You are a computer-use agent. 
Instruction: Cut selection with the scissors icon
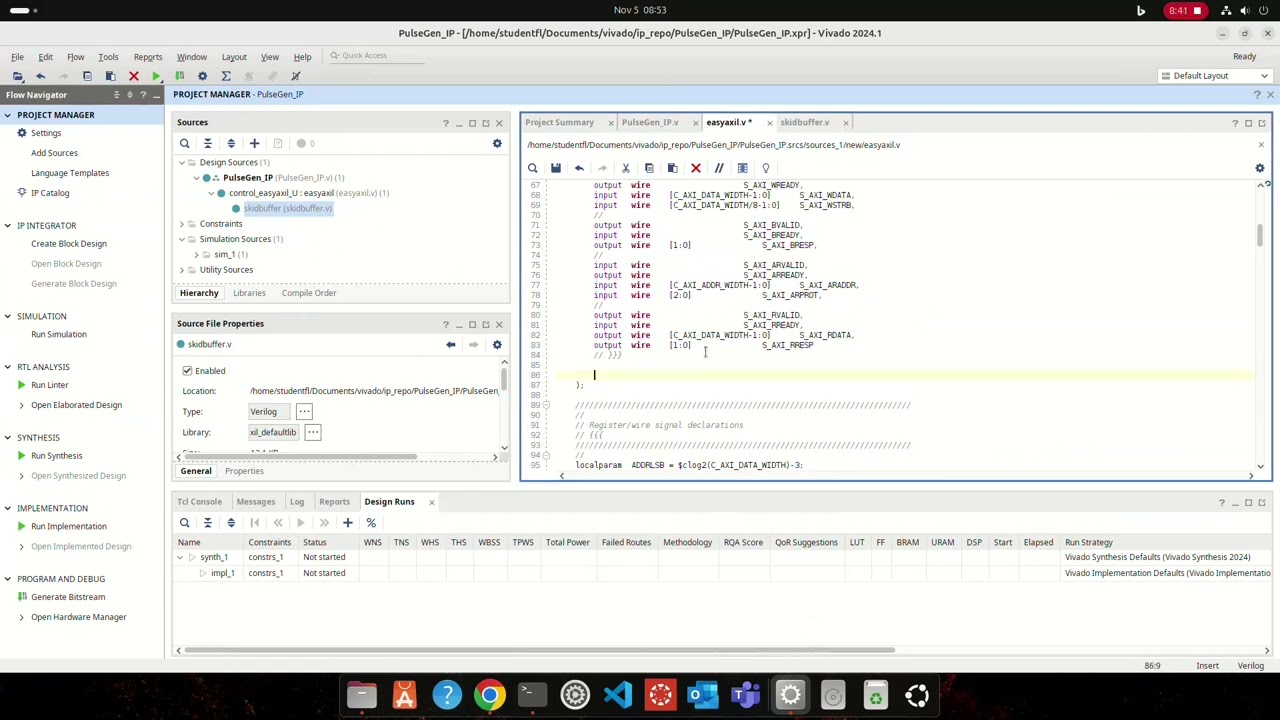pos(626,168)
